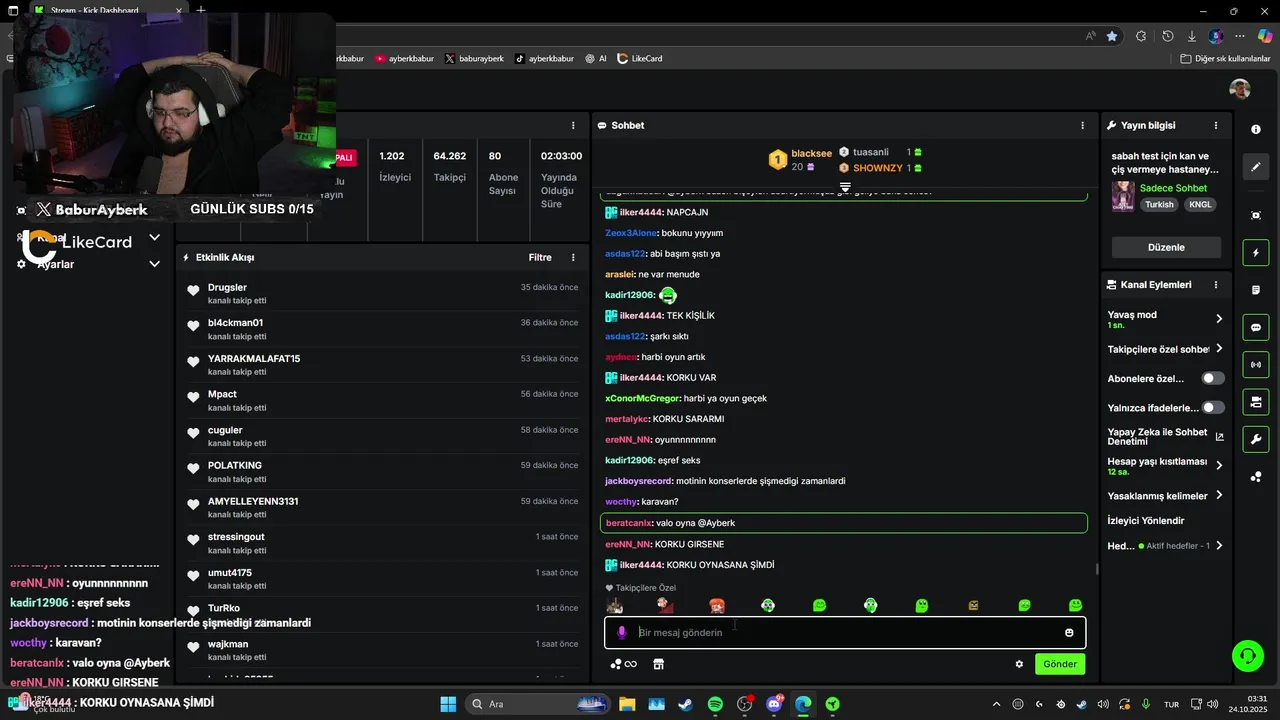
Task: Open the Edge Copilot icon
Action: coord(1264,36)
